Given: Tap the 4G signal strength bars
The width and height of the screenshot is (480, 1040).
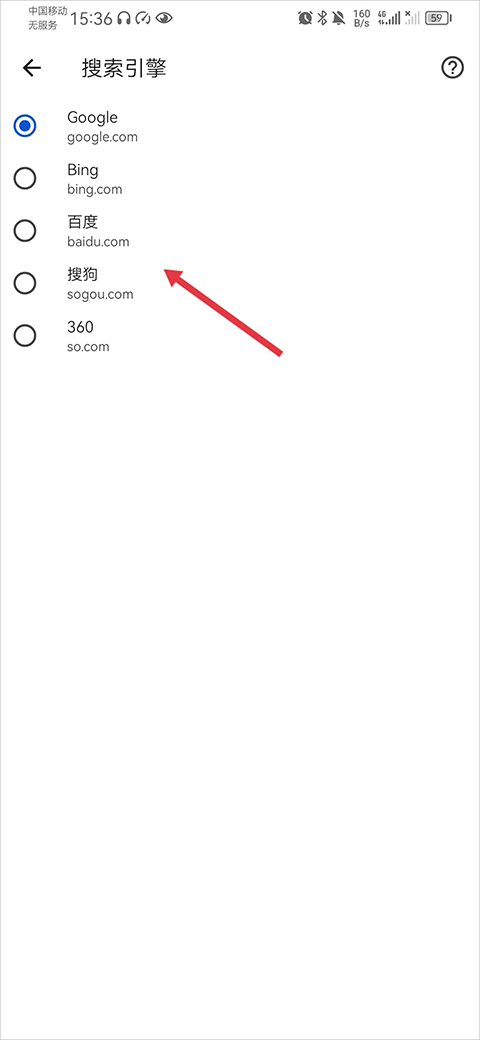Looking at the screenshot, I should (x=389, y=18).
